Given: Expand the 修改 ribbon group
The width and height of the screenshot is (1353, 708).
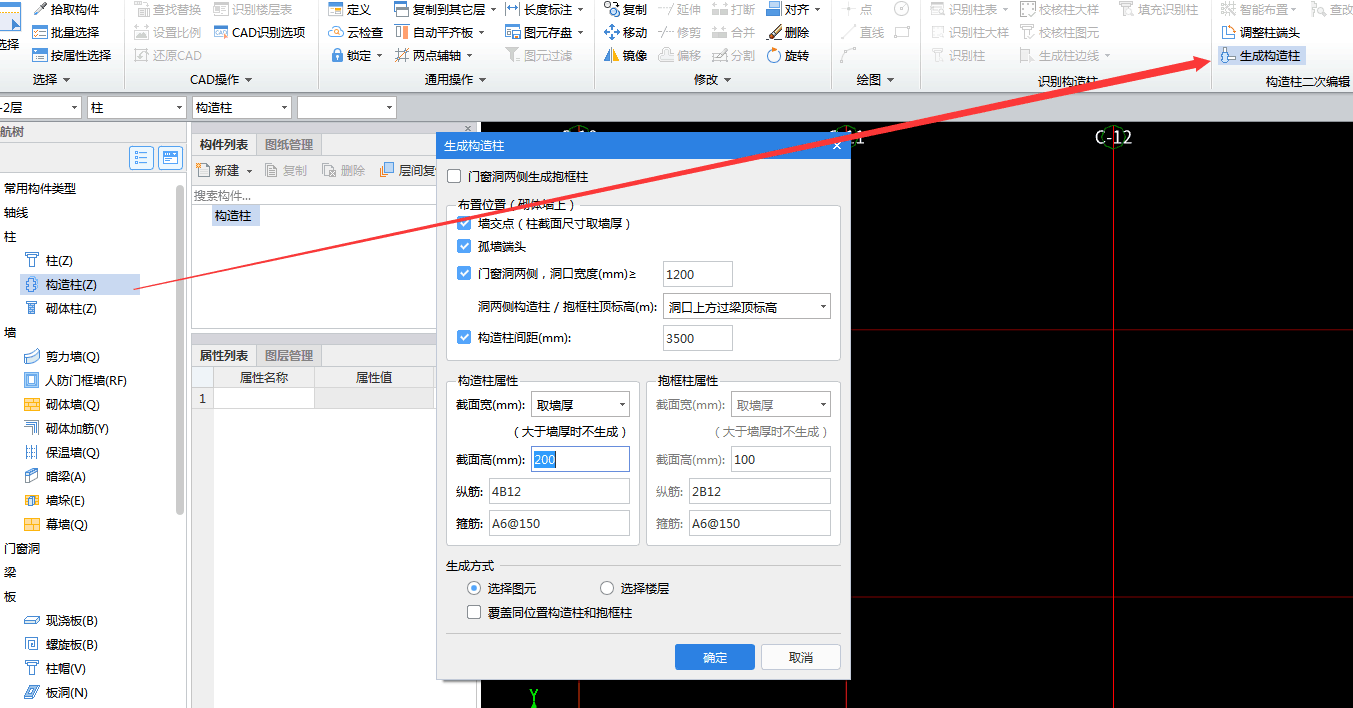Looking at the screenshot, I should pos(712,80).
